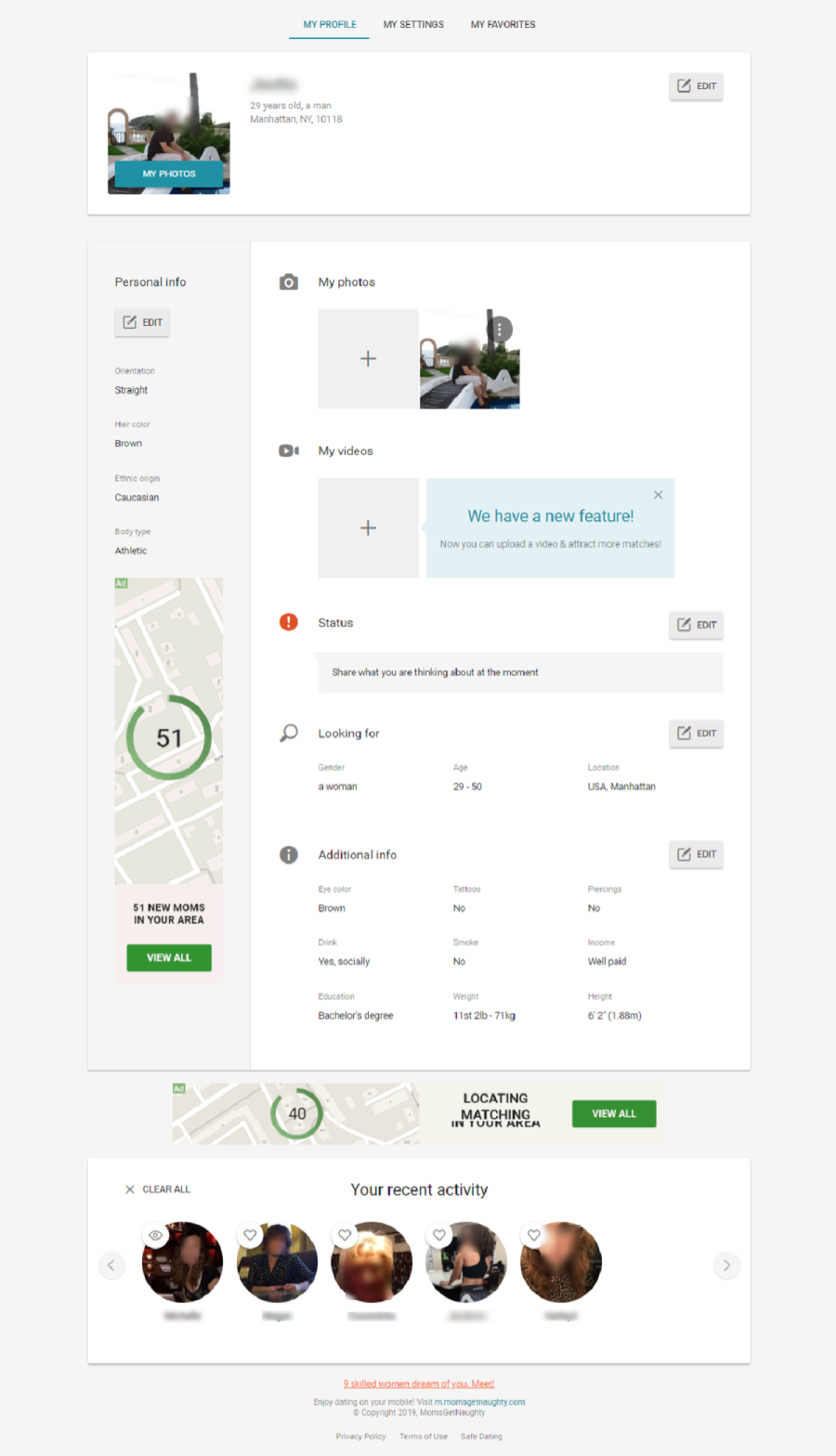Click eye icon on first activity profile
Screen dimensions: 836x1456
tap(155, 1235)
